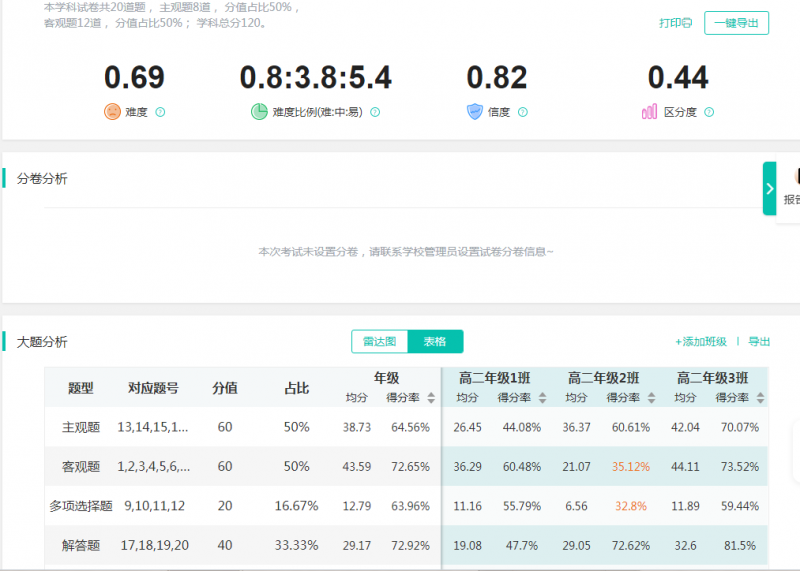Click the orange 难度 difficulty icon
Image resolution: width=800 pixels, height=571 pixels.
112,112
